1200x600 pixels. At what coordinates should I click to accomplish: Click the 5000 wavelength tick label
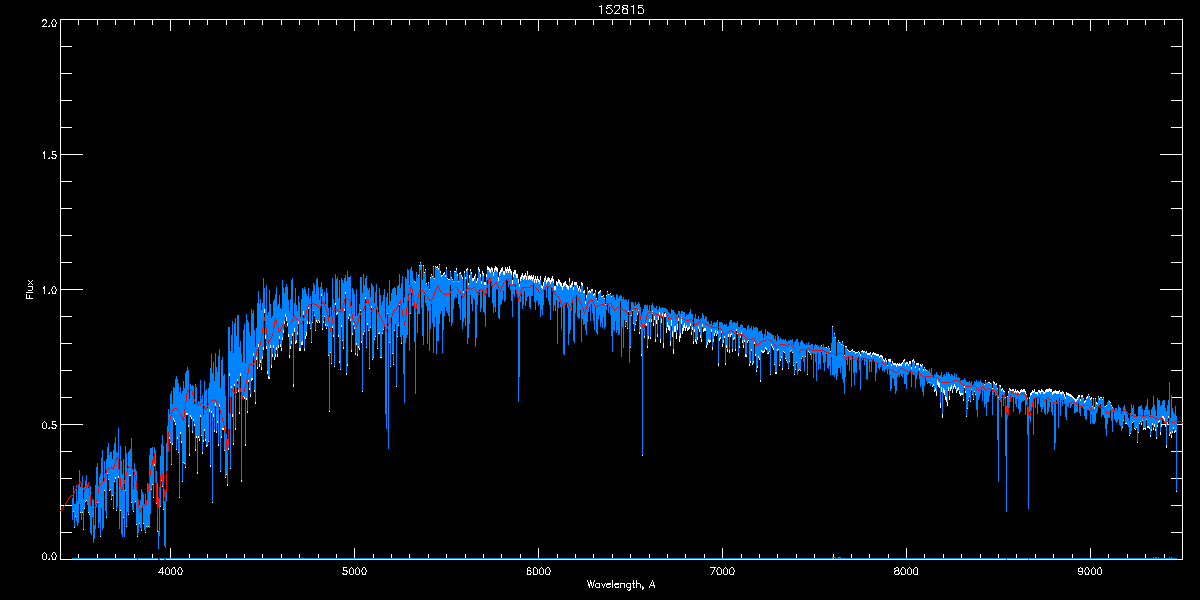354,573
